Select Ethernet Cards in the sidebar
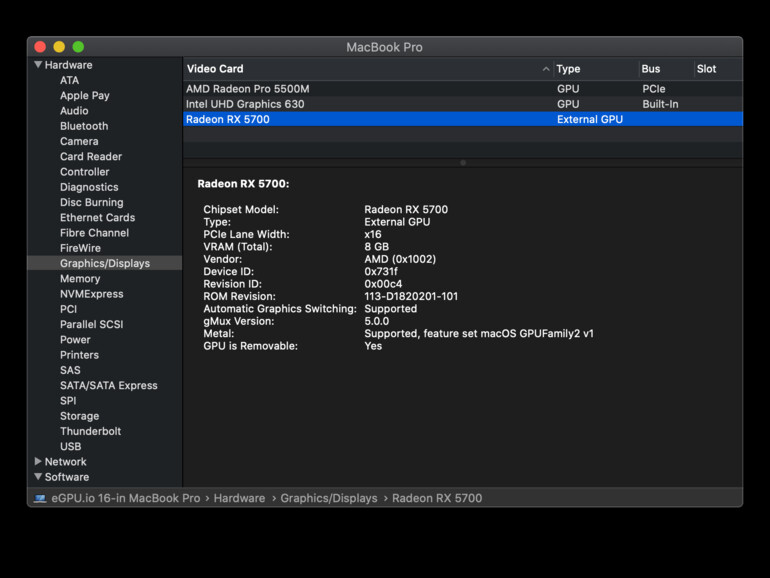The height and width of the screenshot is (578, 770). point(97,217)
